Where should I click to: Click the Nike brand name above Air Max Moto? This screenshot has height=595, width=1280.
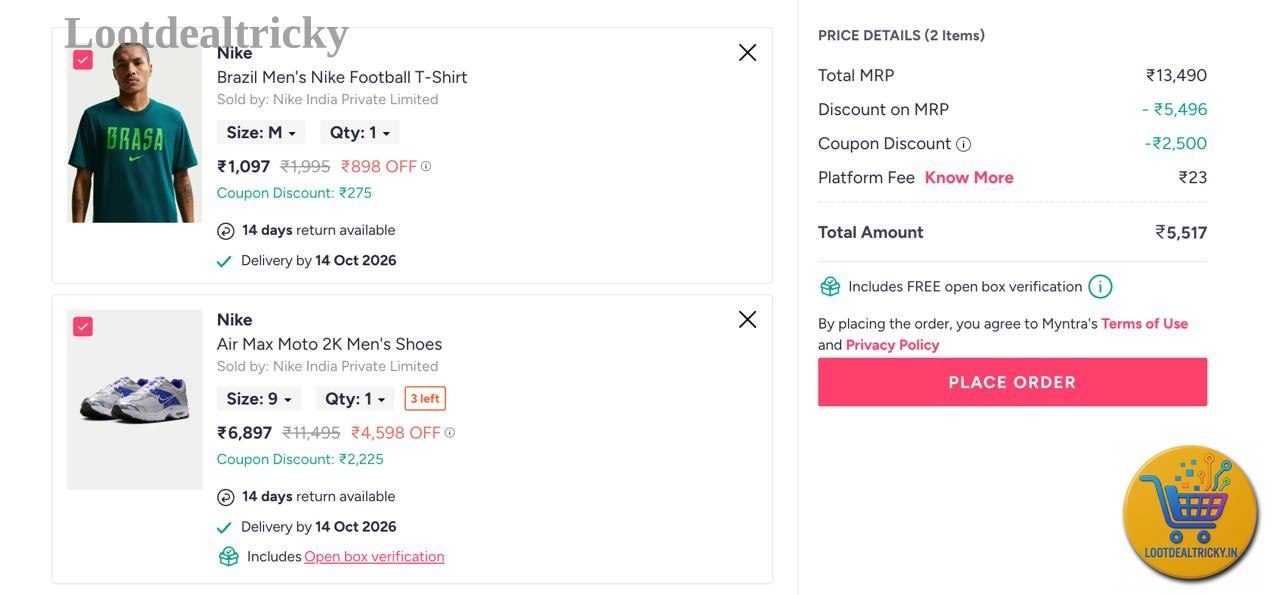coord(234,320)
